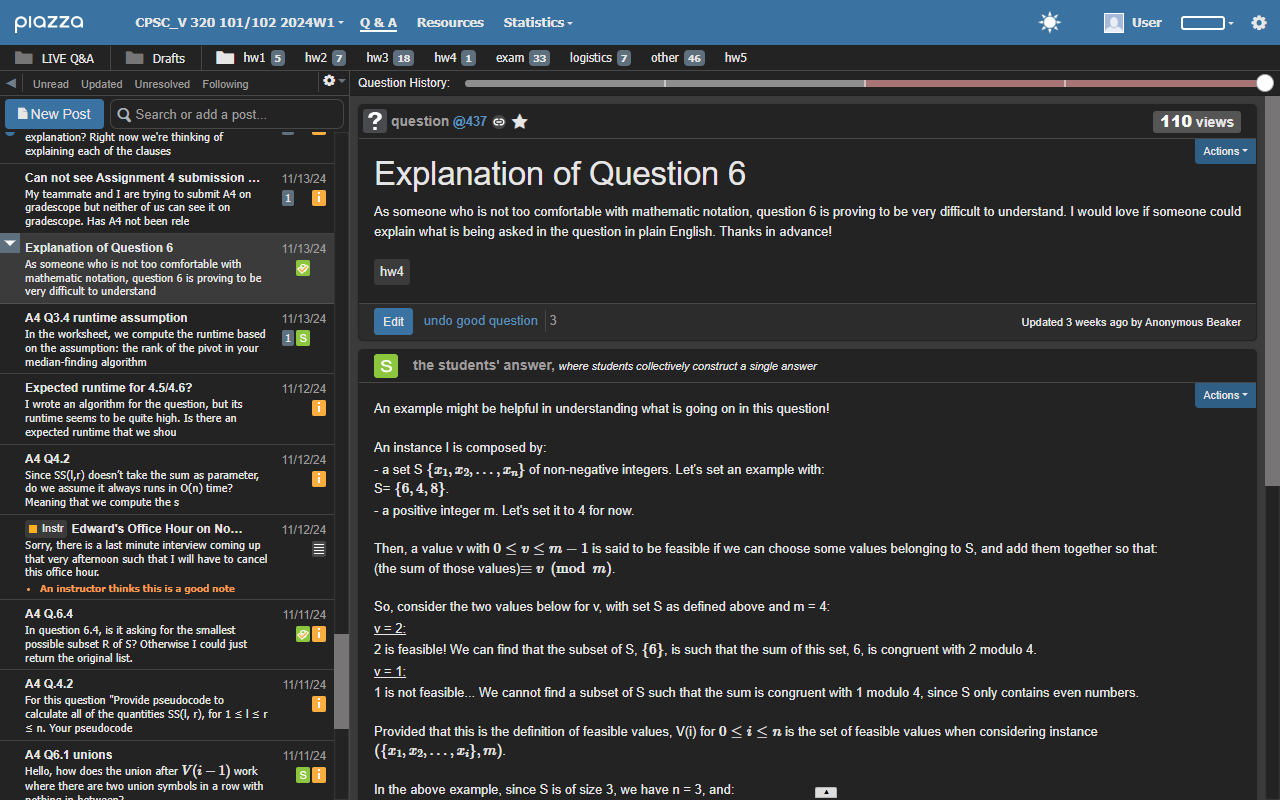
Task: Collapse the post feed with left arrow
Action: 11,84
